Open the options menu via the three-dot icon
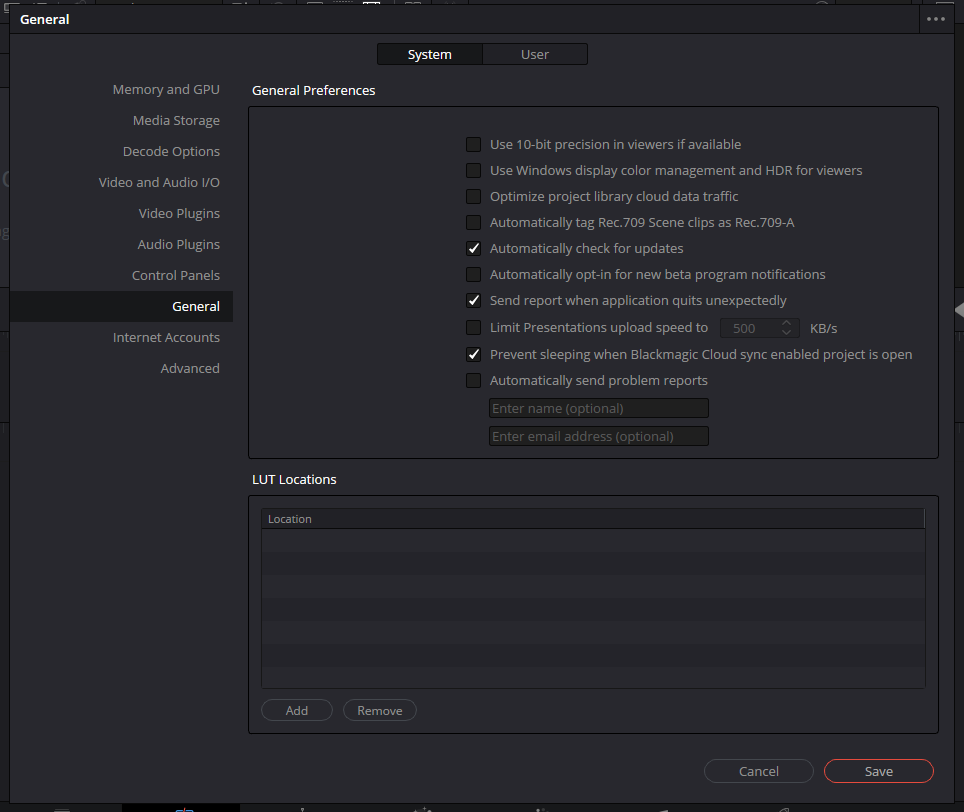964x812 pixels. [x=936, y=18]
